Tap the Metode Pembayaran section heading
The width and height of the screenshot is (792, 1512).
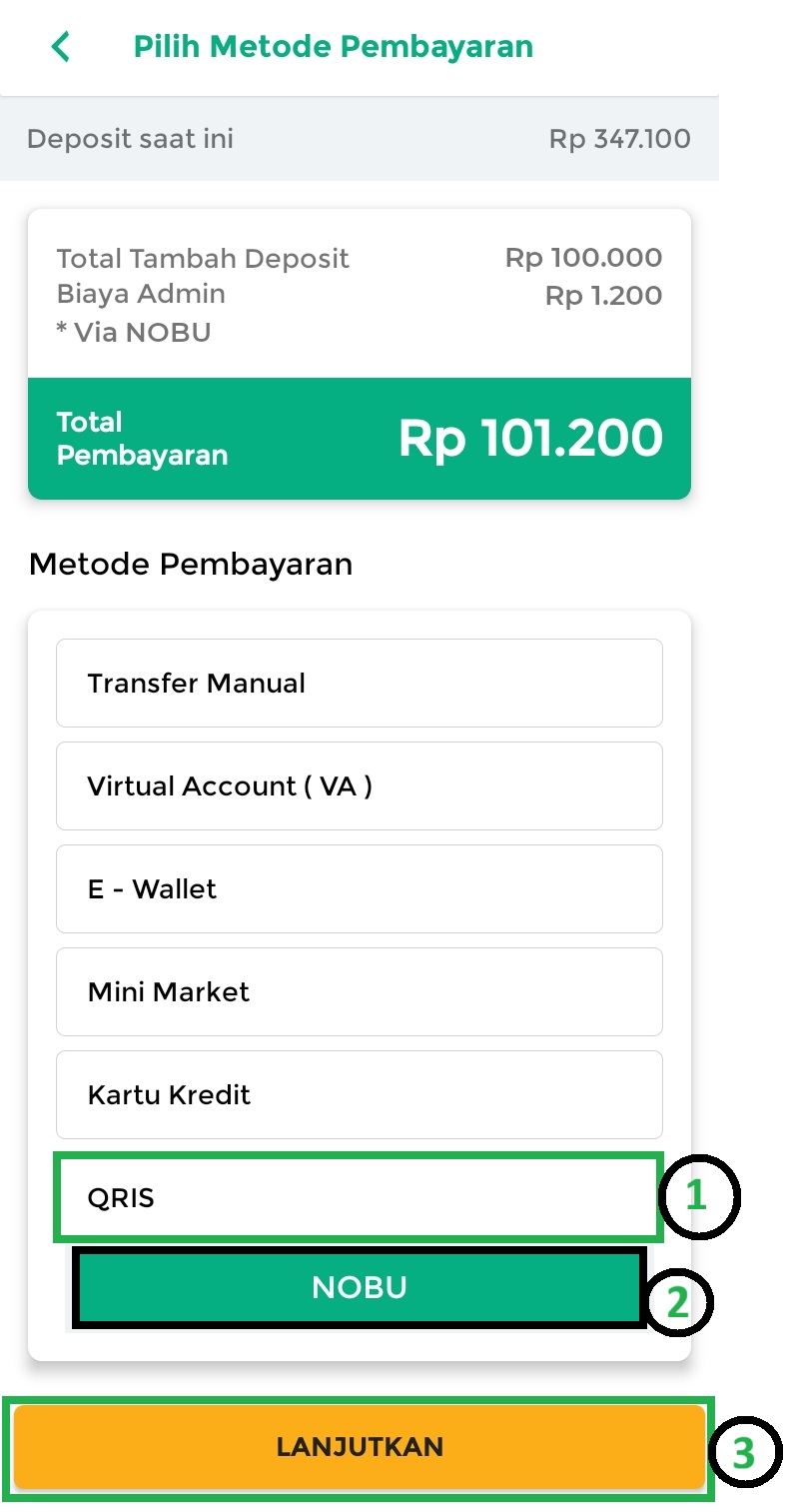[x=191, y=565]
